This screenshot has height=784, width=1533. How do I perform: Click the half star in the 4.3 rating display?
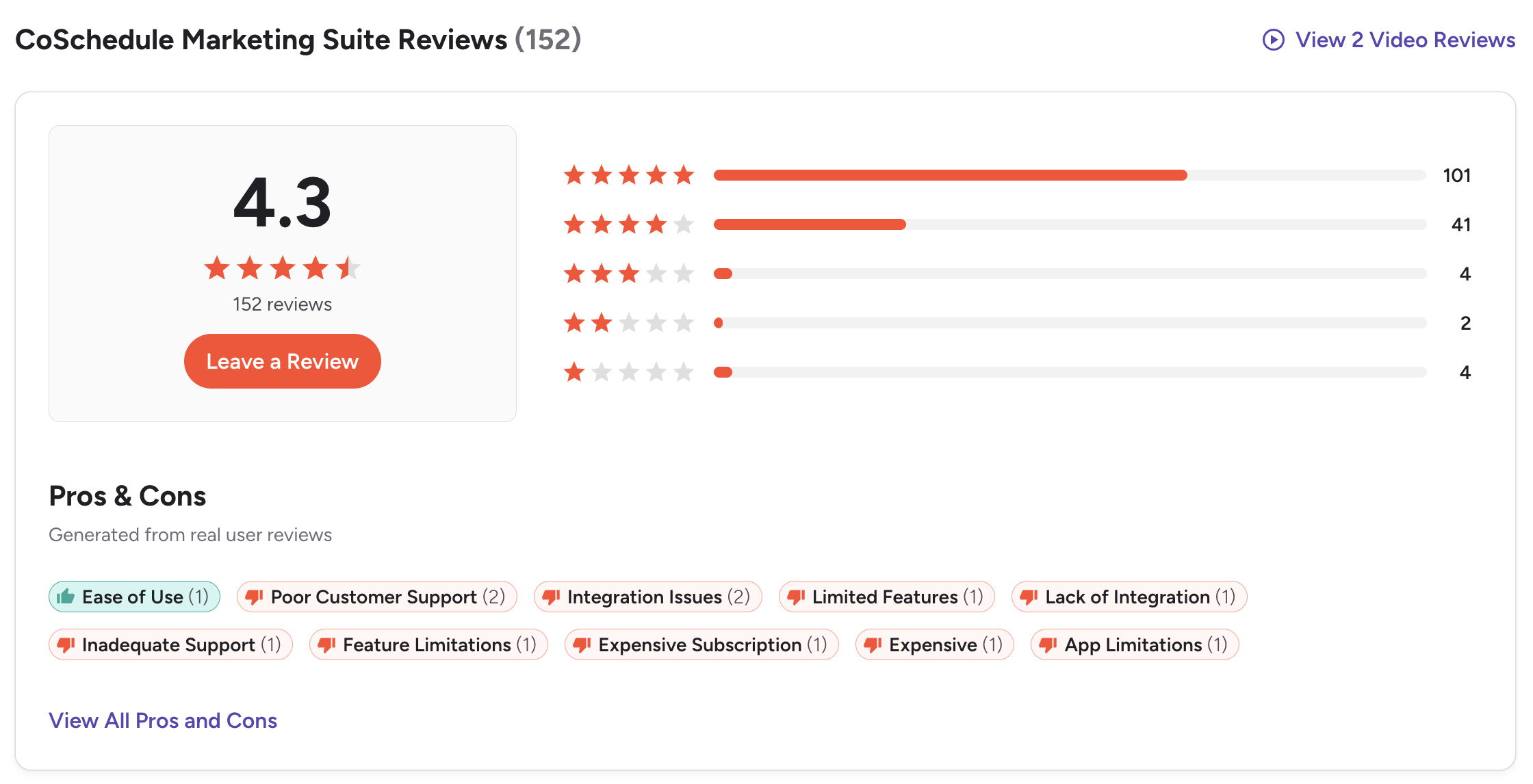(349, 268)
